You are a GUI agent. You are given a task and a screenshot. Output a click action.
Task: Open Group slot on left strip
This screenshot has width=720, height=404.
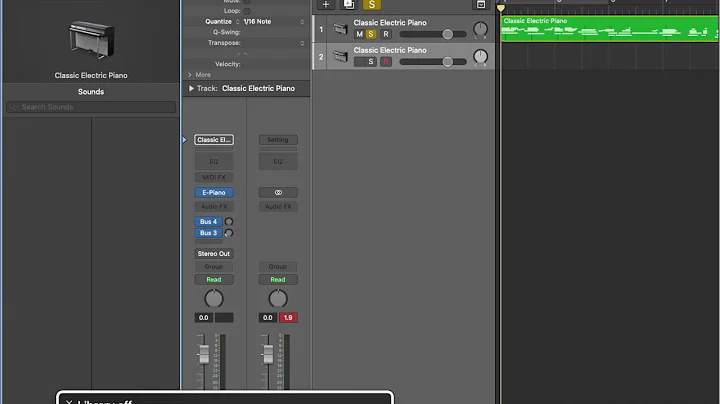click(x=214, y=267)
